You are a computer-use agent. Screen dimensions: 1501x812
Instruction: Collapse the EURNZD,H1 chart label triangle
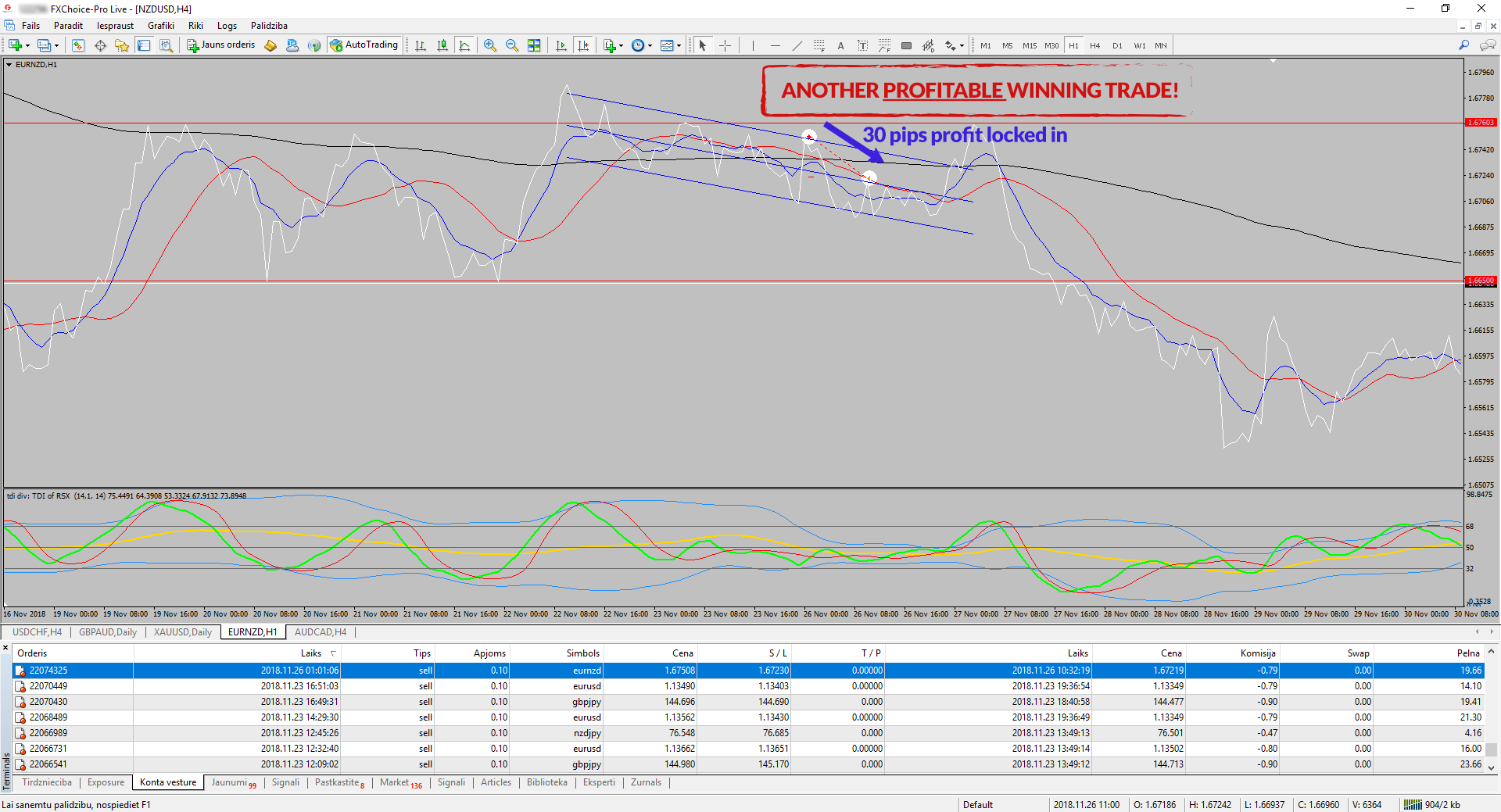[x=9, y=65]
